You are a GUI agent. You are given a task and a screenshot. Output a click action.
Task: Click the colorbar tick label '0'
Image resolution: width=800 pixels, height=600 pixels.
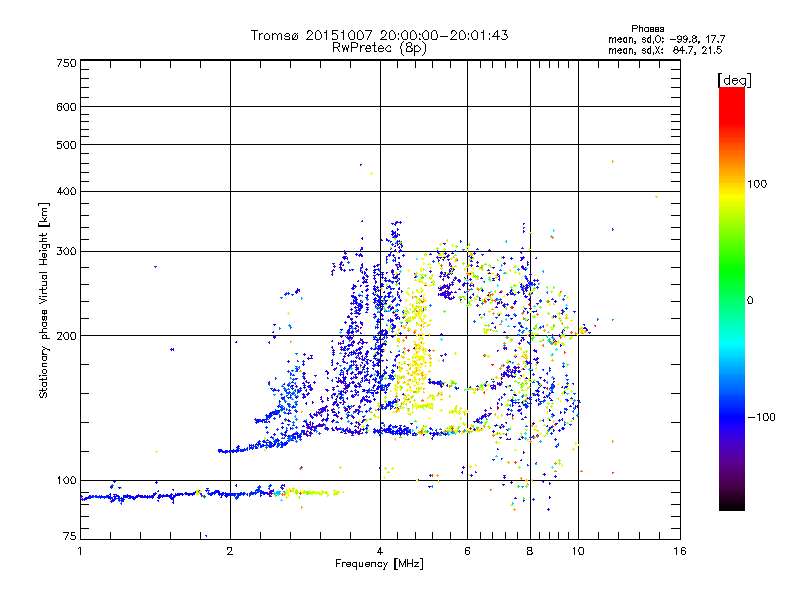[750, 300]
